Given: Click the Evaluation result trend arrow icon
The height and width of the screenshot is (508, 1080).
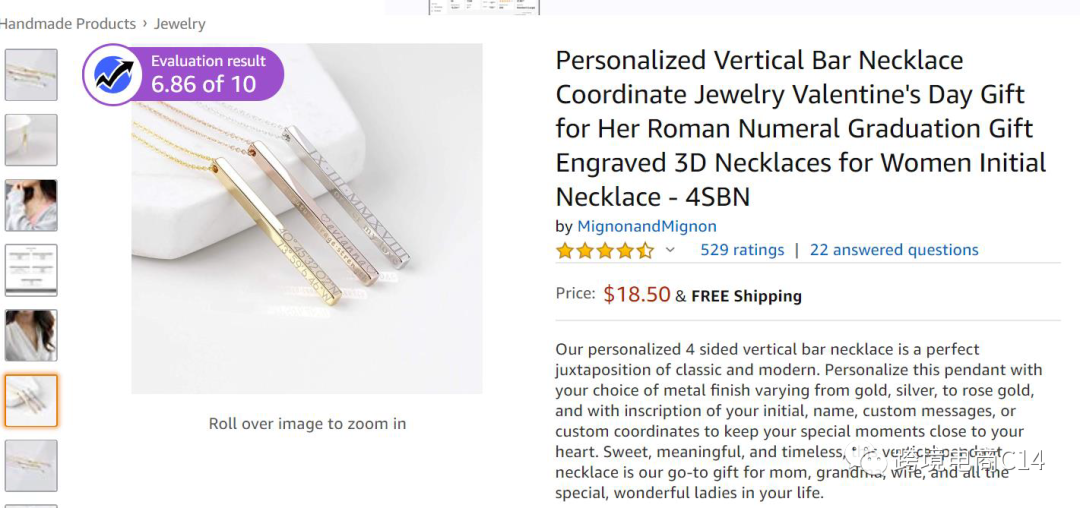Looking at the screenshot, I should 114,75.
